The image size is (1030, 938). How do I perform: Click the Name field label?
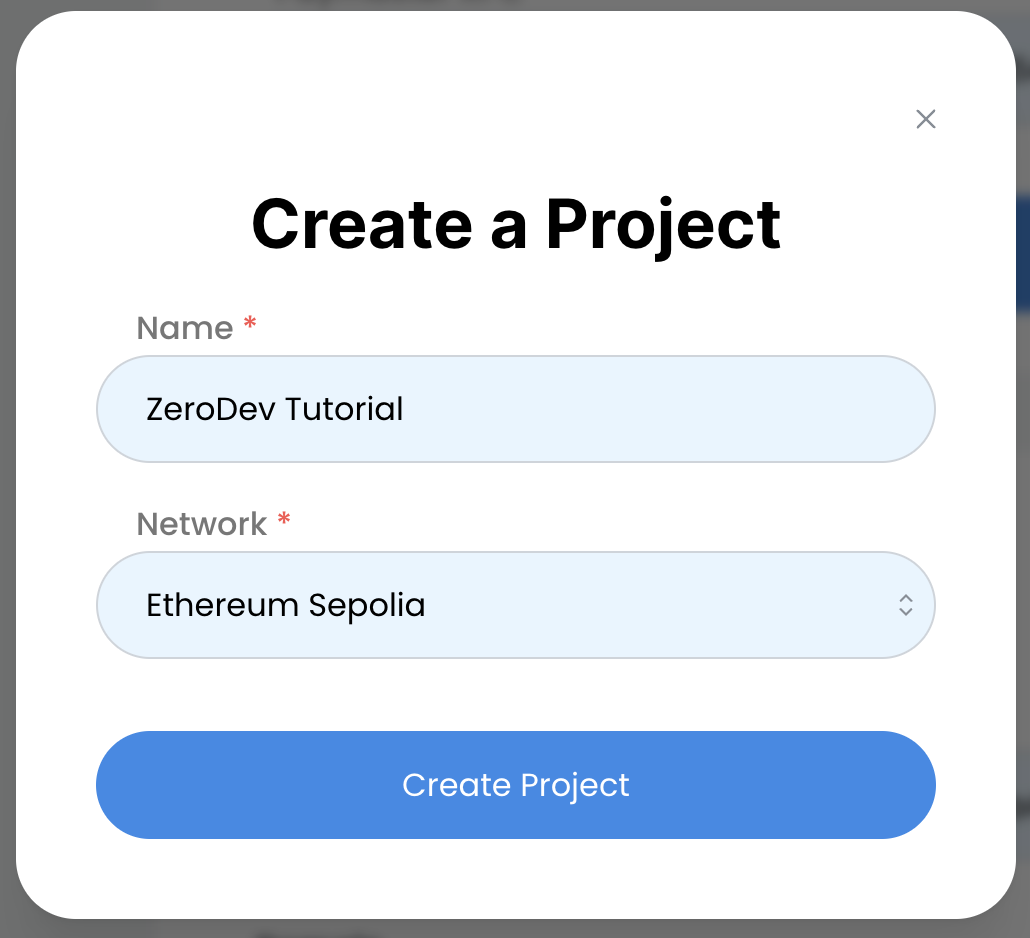[x=184, y=328]
